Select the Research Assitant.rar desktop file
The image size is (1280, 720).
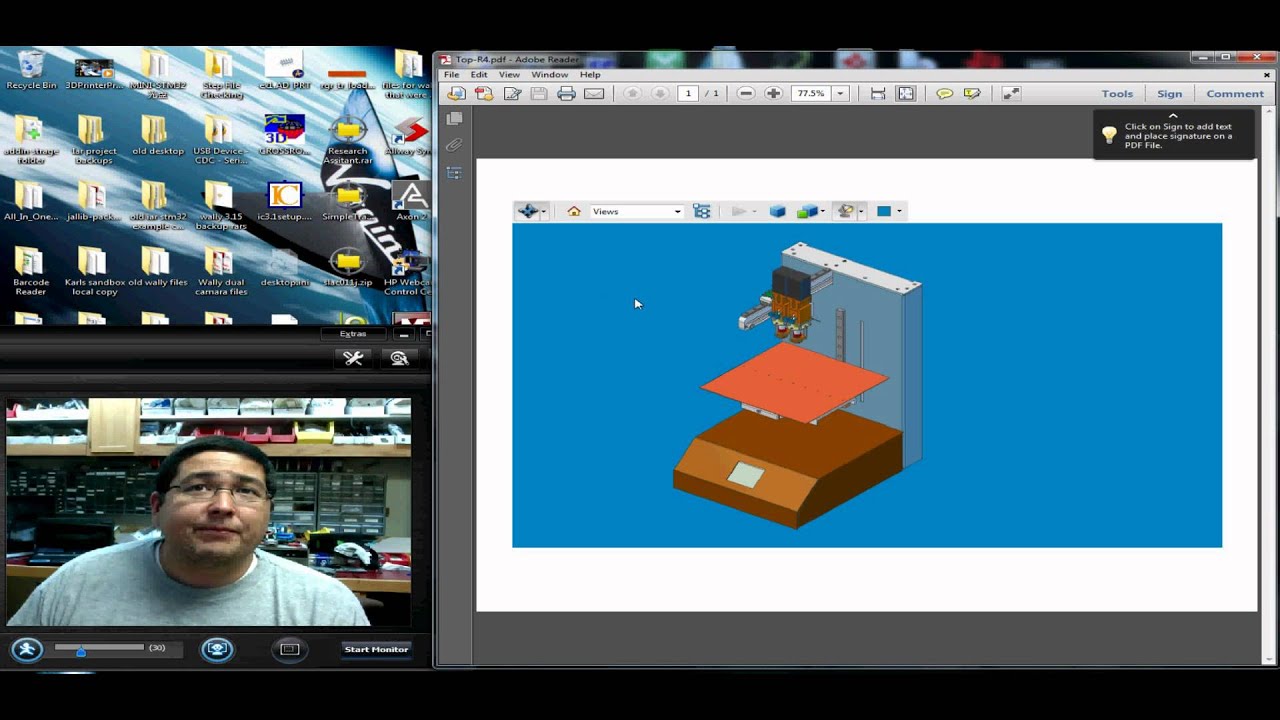[x=347, y=141]
